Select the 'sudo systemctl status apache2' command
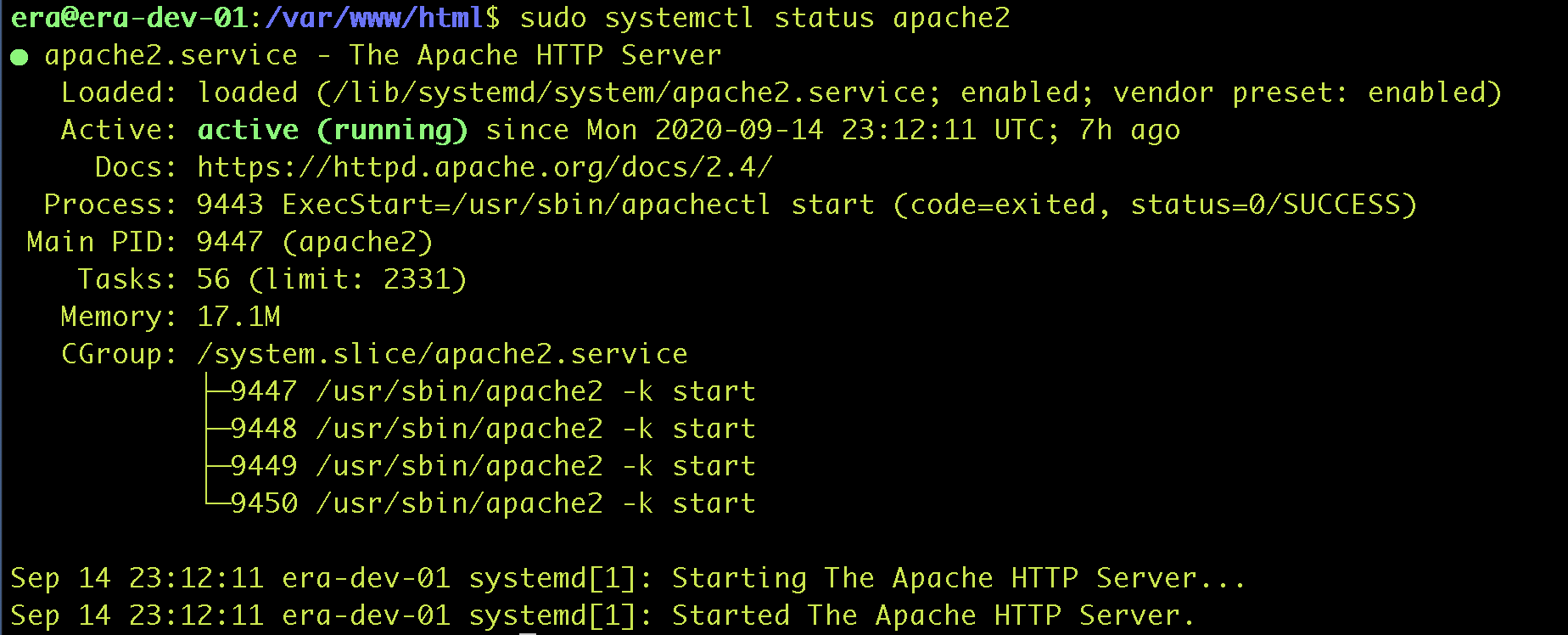Viewport: 1568px width, 635px height. (764, 18)
